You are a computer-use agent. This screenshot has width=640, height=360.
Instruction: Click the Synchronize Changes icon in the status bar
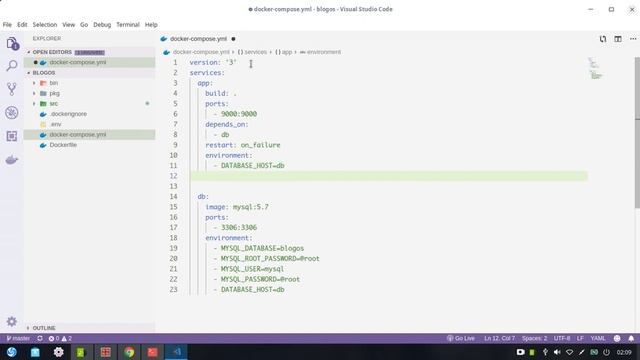40,338
